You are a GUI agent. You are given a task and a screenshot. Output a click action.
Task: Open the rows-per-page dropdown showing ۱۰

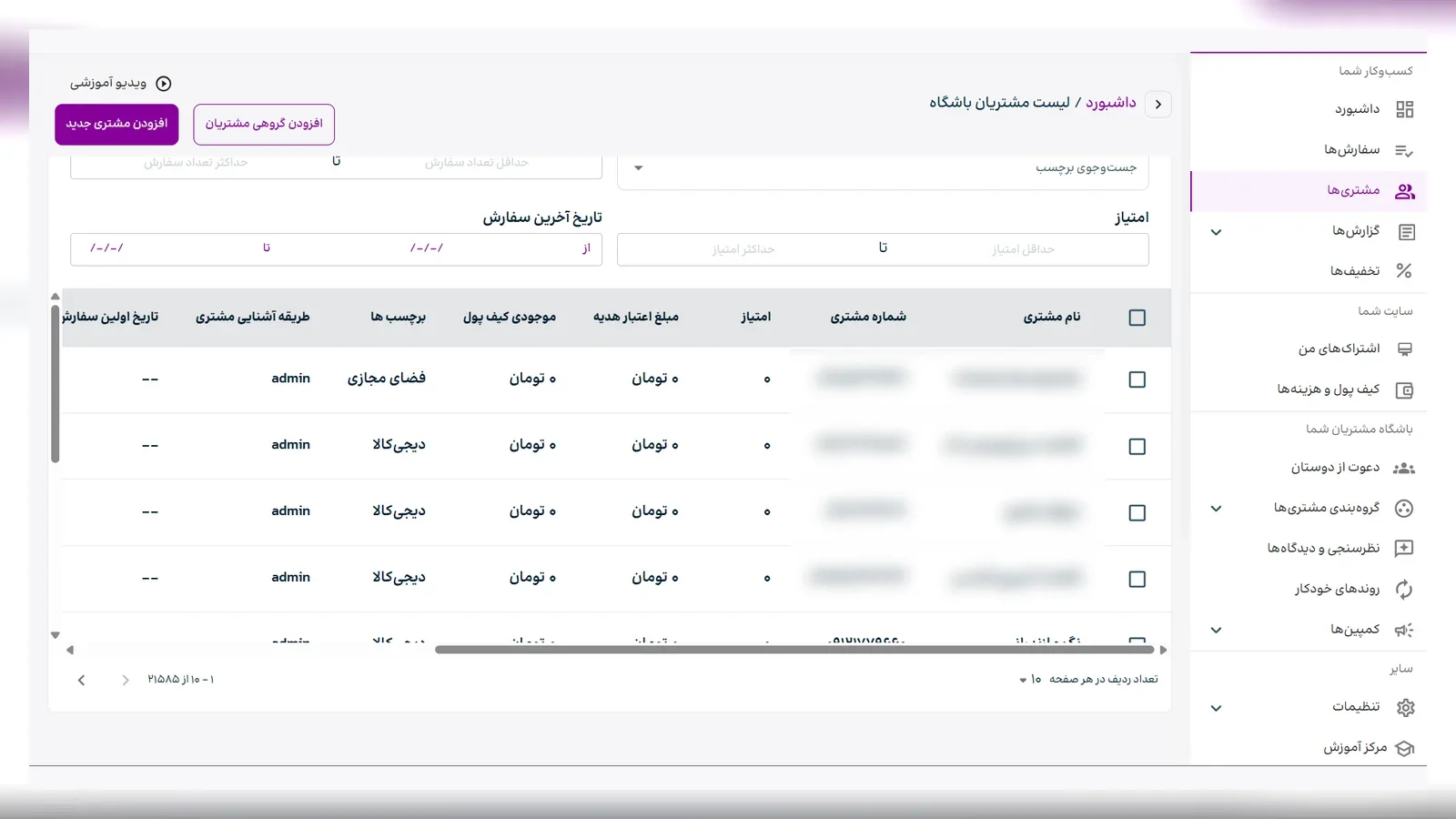coord(1030,680)
